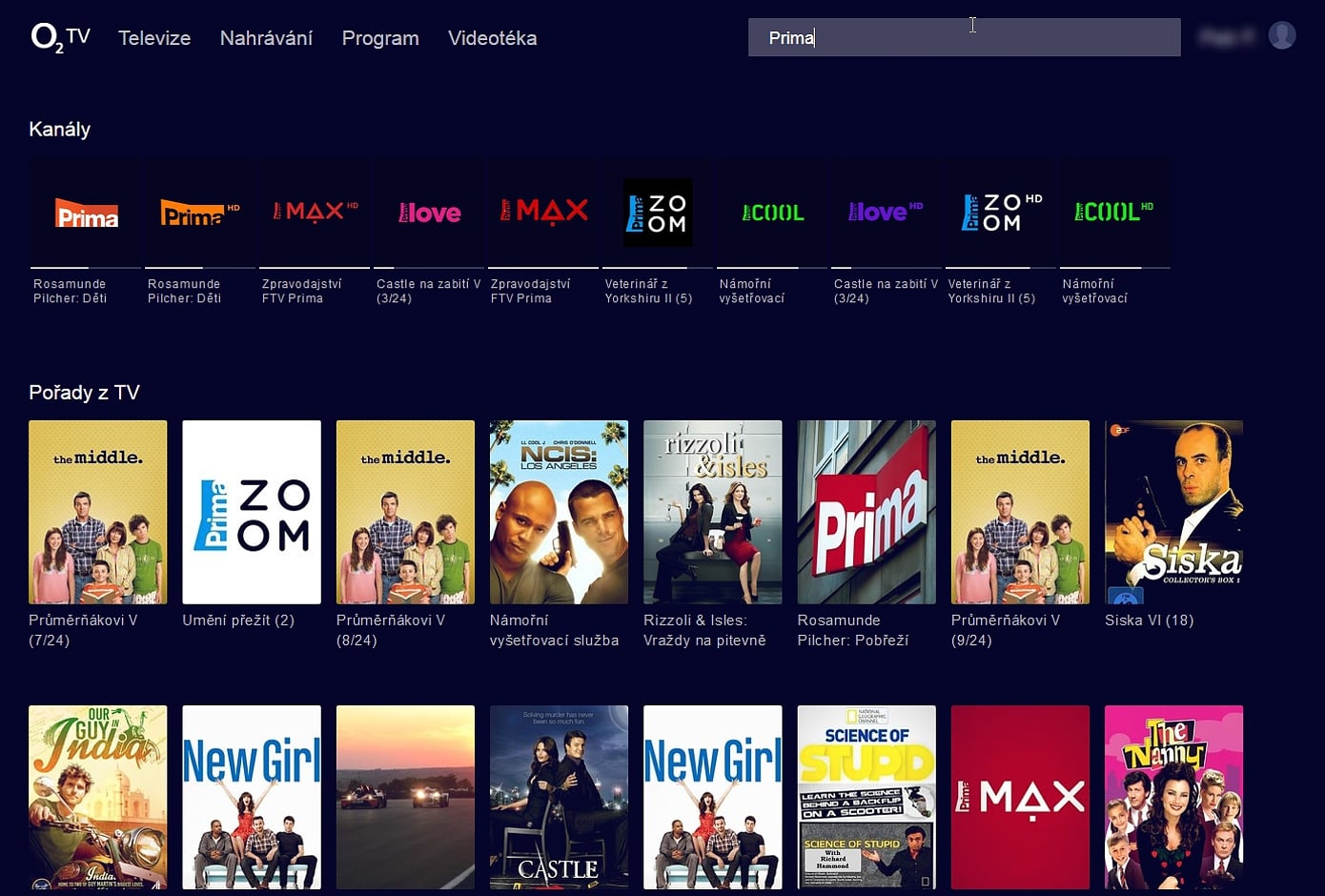Image resolution: width=1325 pixels, height=896 pixels.
Task: Select the non-HD Prima ZOOM channel logo
Action: point(658,213)
